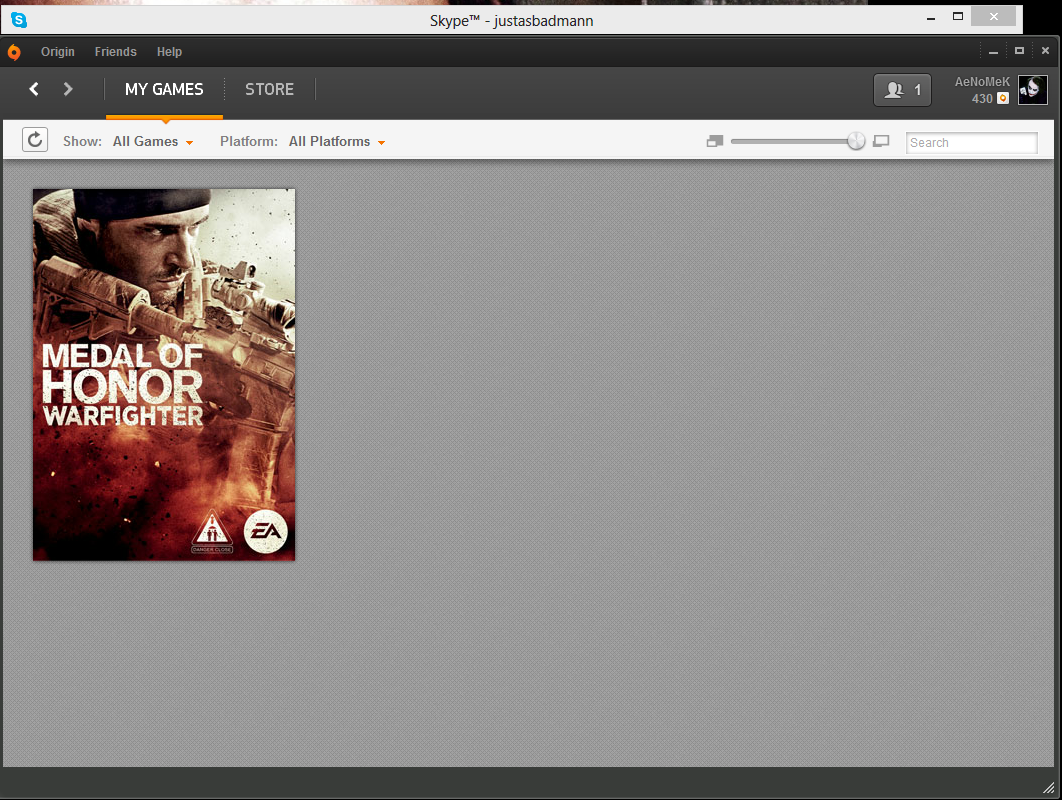Click the Search input field
1062x800 pixels.
(971, 142)
